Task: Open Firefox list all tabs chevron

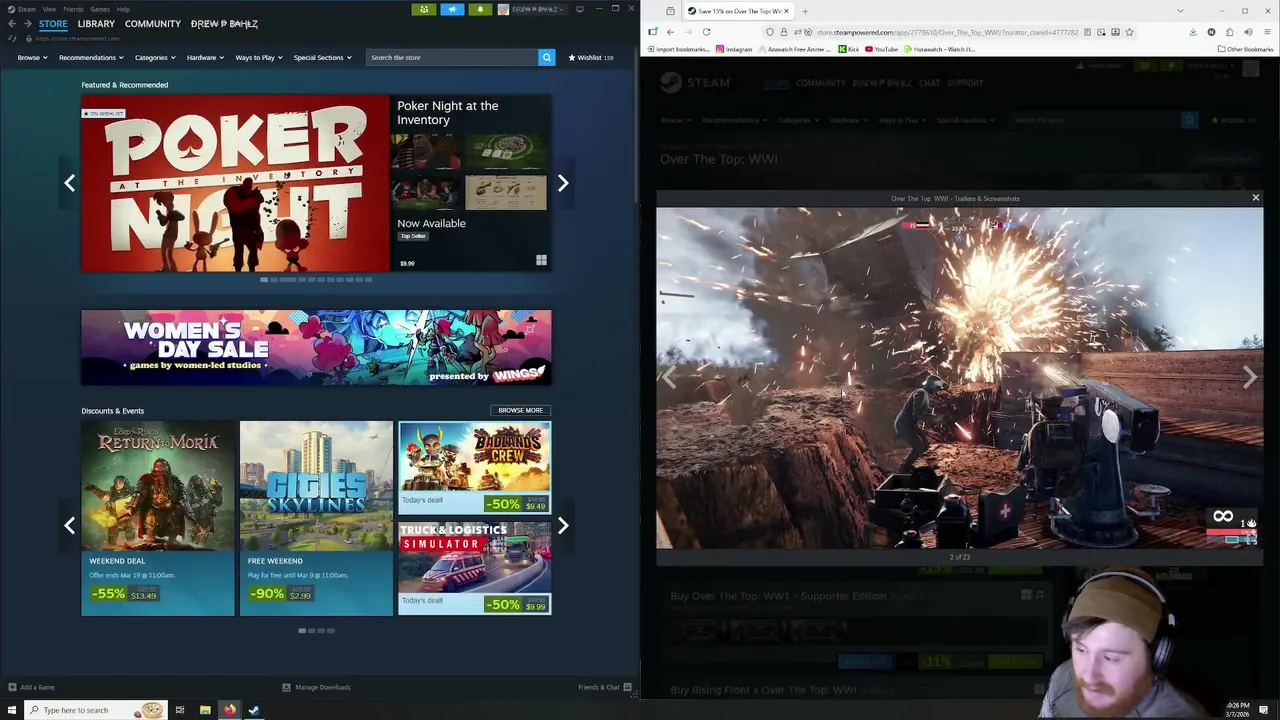Action: coord(1181,11)
